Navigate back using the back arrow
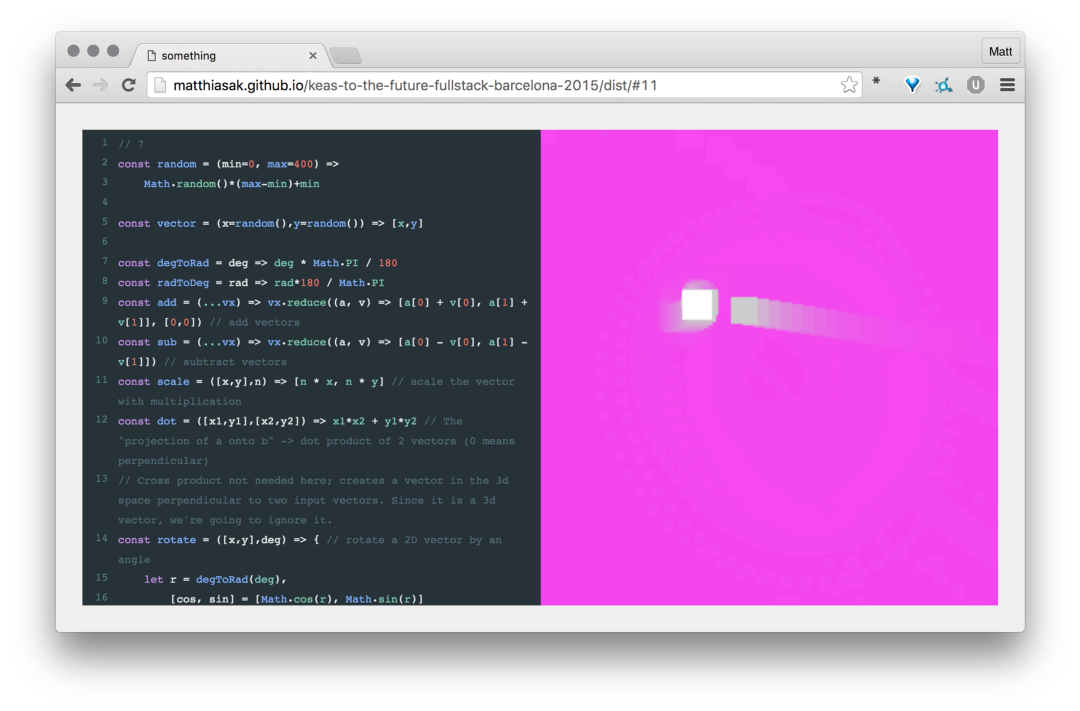This screenshot has height=711, width=1080. pos(73,85)
